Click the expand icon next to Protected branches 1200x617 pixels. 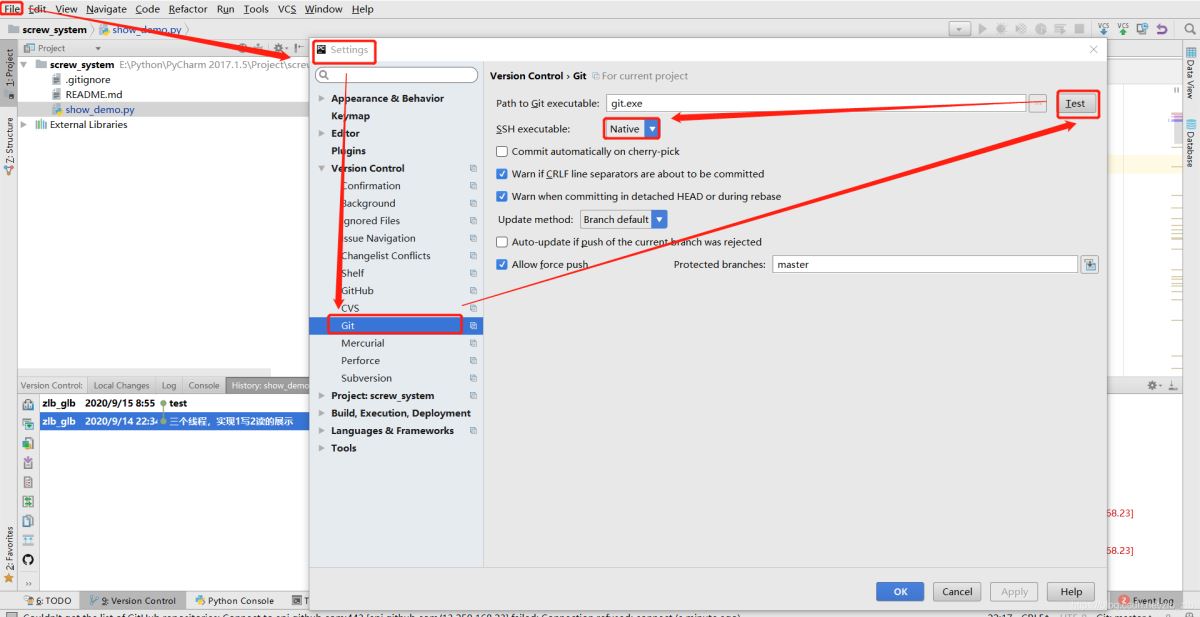[1090, 264]
